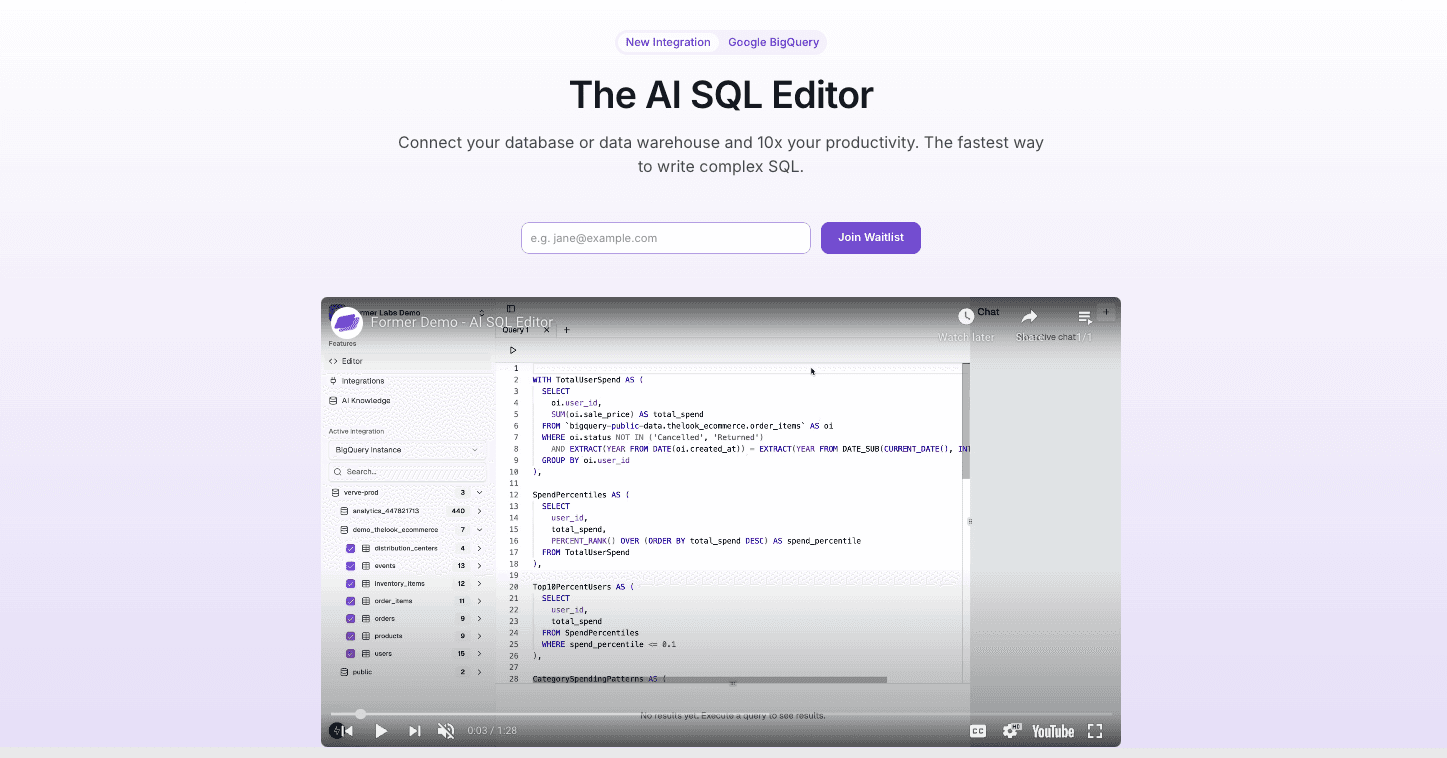Uncheck the order_items table checkbox
This screenshot has width=1447, height=758.
coord(351,601)
